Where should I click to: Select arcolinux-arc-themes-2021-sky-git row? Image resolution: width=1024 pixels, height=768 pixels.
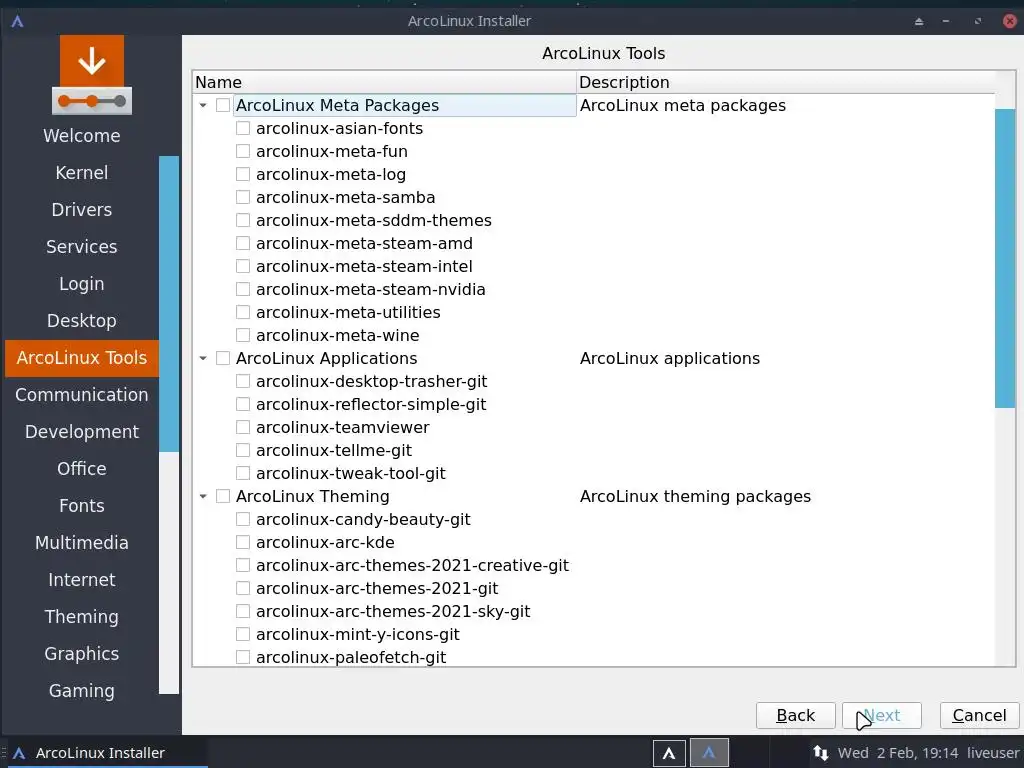(x=393, y=611)
